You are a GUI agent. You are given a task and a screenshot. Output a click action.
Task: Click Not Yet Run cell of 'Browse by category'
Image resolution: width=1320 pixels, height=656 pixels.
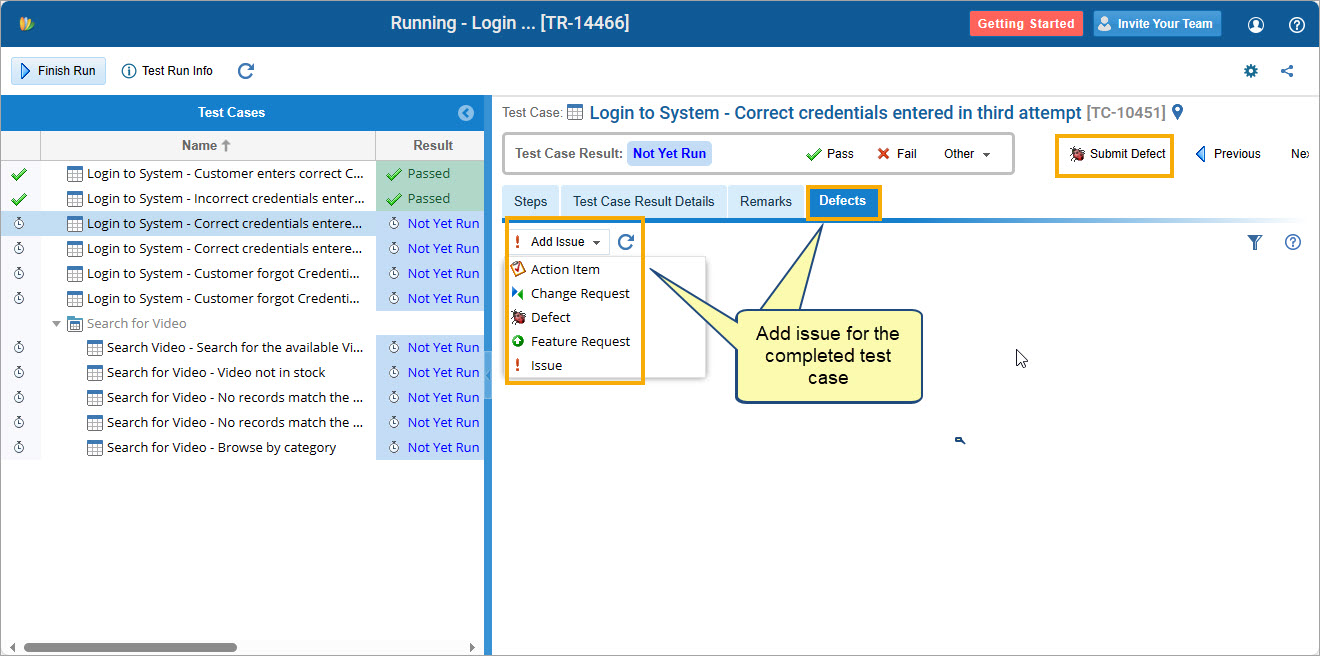pos(430,448)
